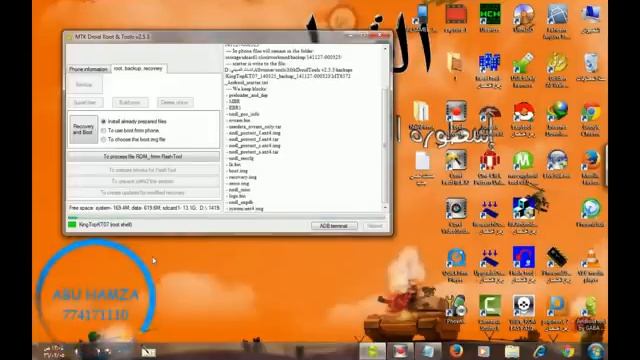The image size is (640, 360).
Task: Open the Android tool by GABA desktop shortcut
Action: pos(591,313)
